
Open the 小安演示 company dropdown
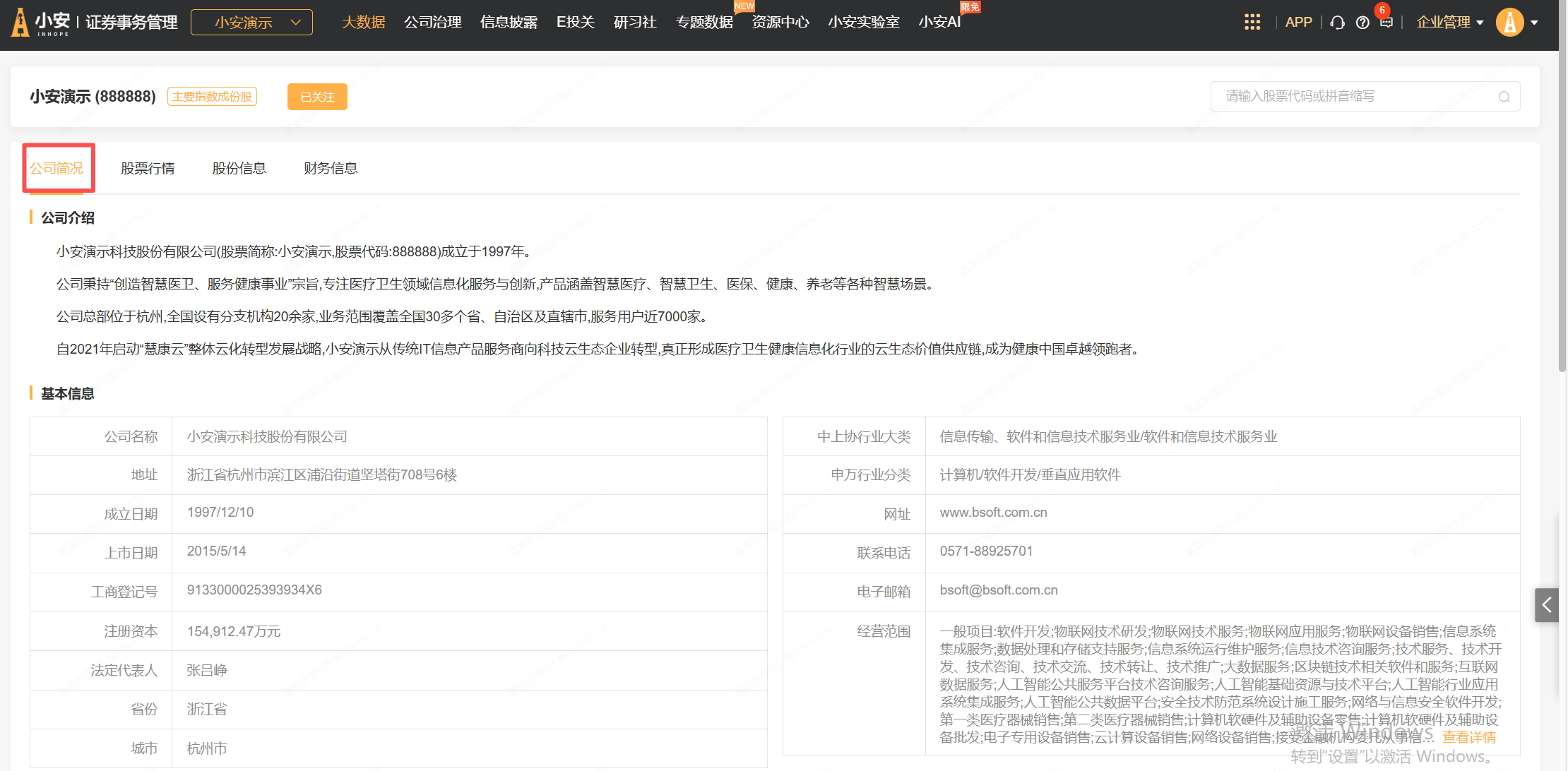coord(251,23)
